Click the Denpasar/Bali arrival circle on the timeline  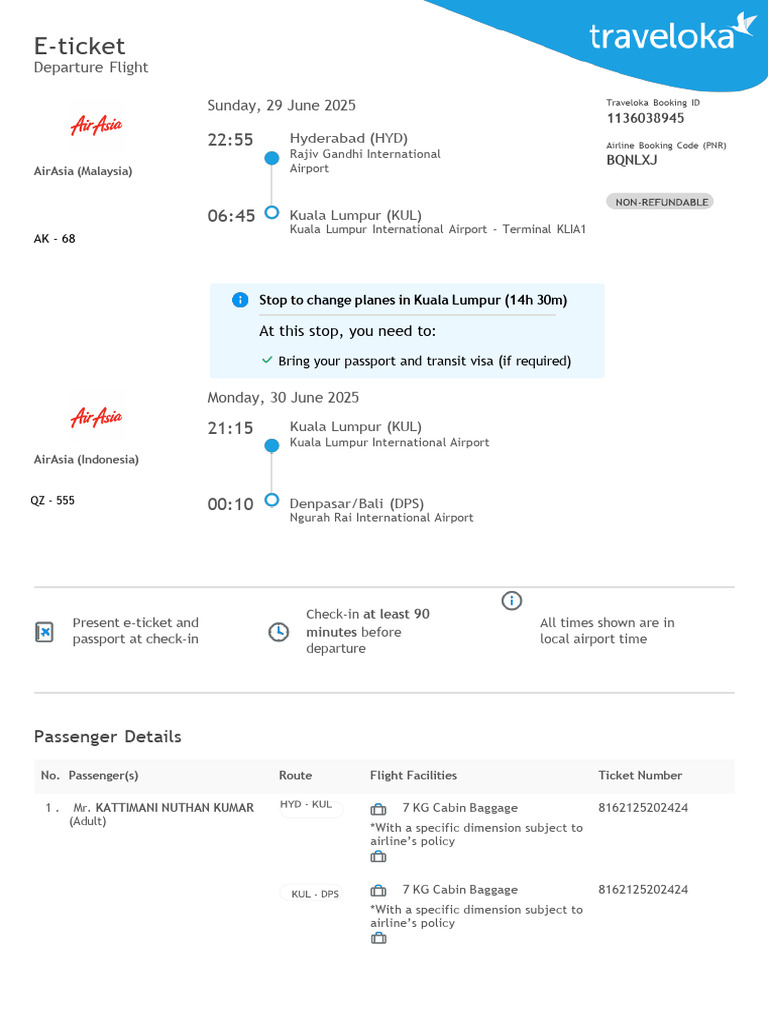271,500
